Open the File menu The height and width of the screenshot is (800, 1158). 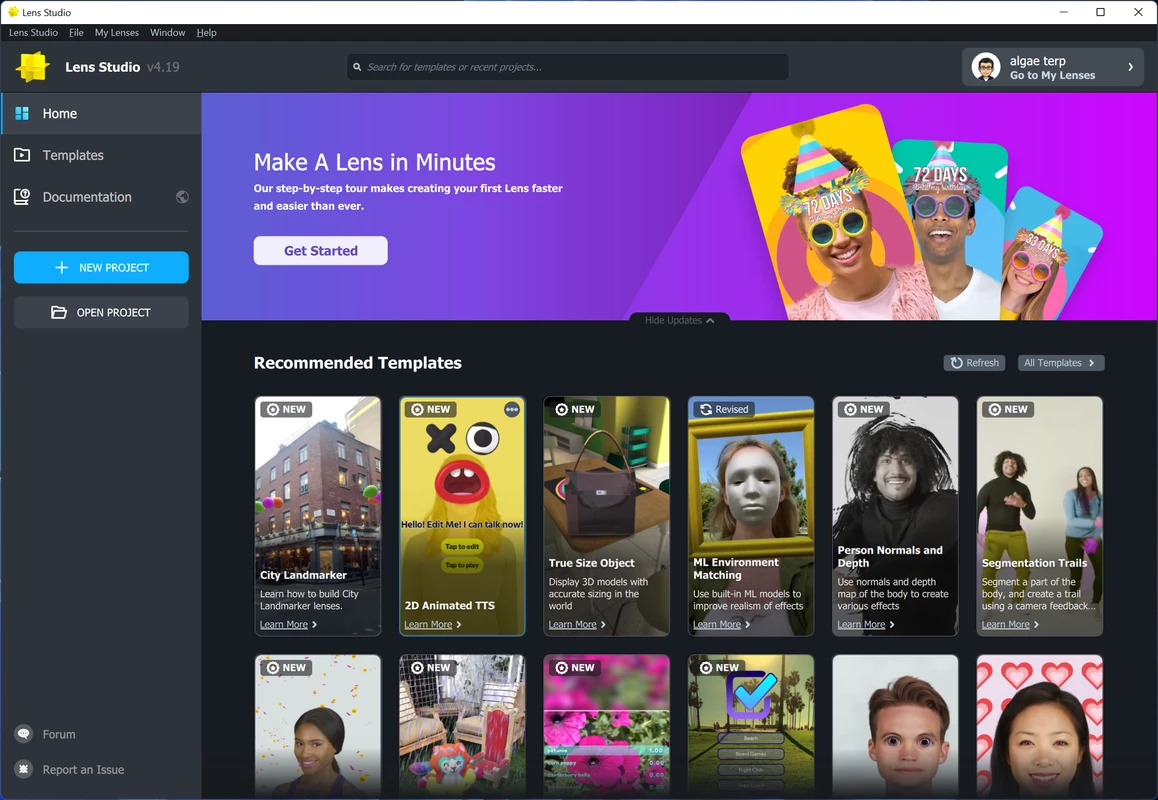(x=76, y=33)
